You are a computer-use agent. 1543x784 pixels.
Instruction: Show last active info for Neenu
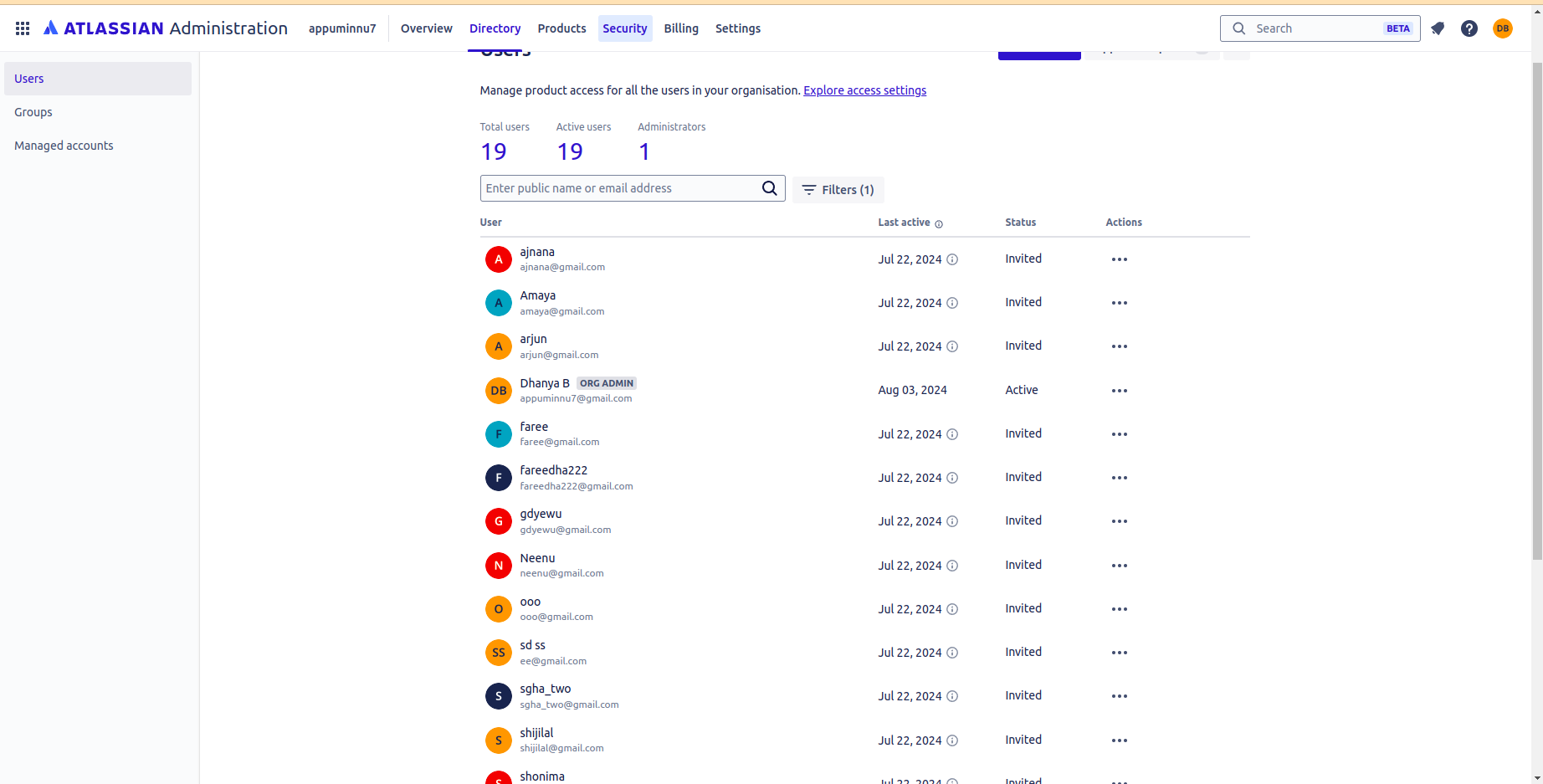pyautogui.click(x=952, y=566)
